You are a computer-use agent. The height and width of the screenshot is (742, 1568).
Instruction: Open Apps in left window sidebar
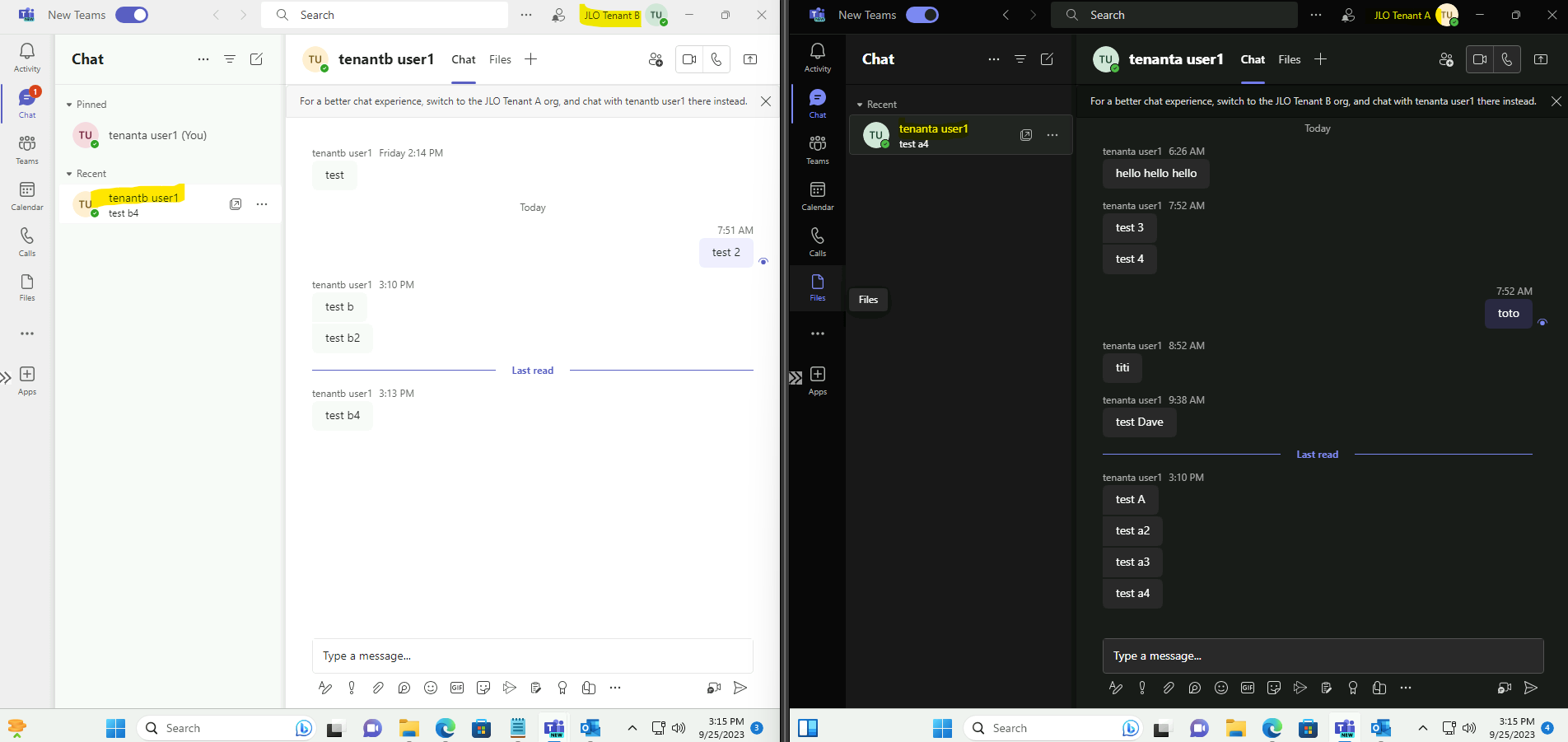(27, 380)
